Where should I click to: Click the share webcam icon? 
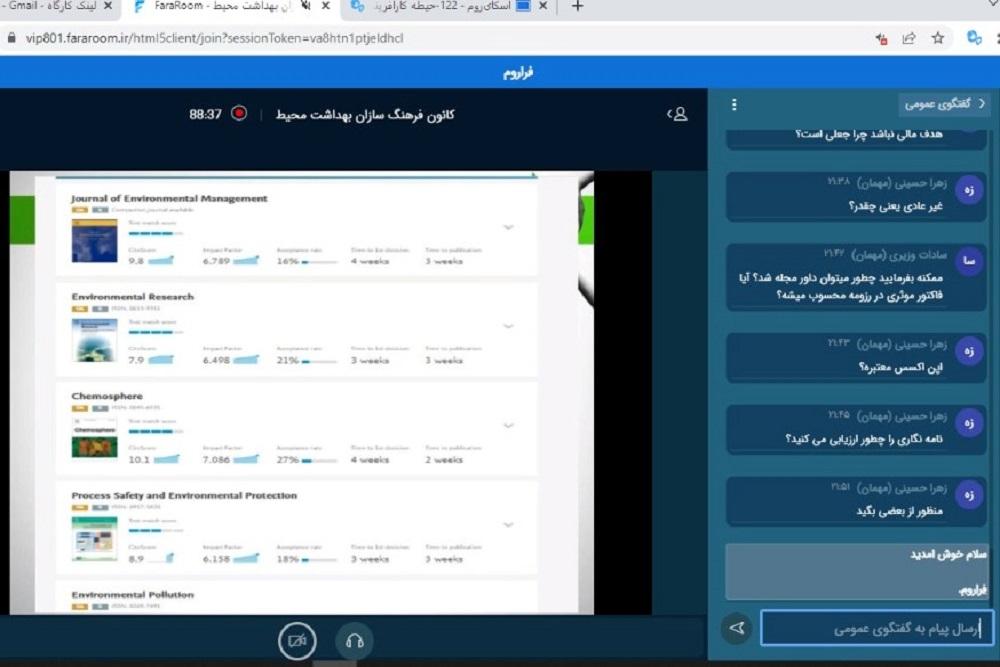(x=297, y=641)
